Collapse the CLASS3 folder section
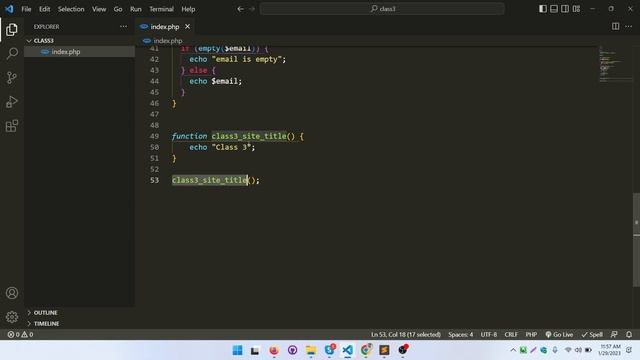The image size is (640, 360). 80,41
